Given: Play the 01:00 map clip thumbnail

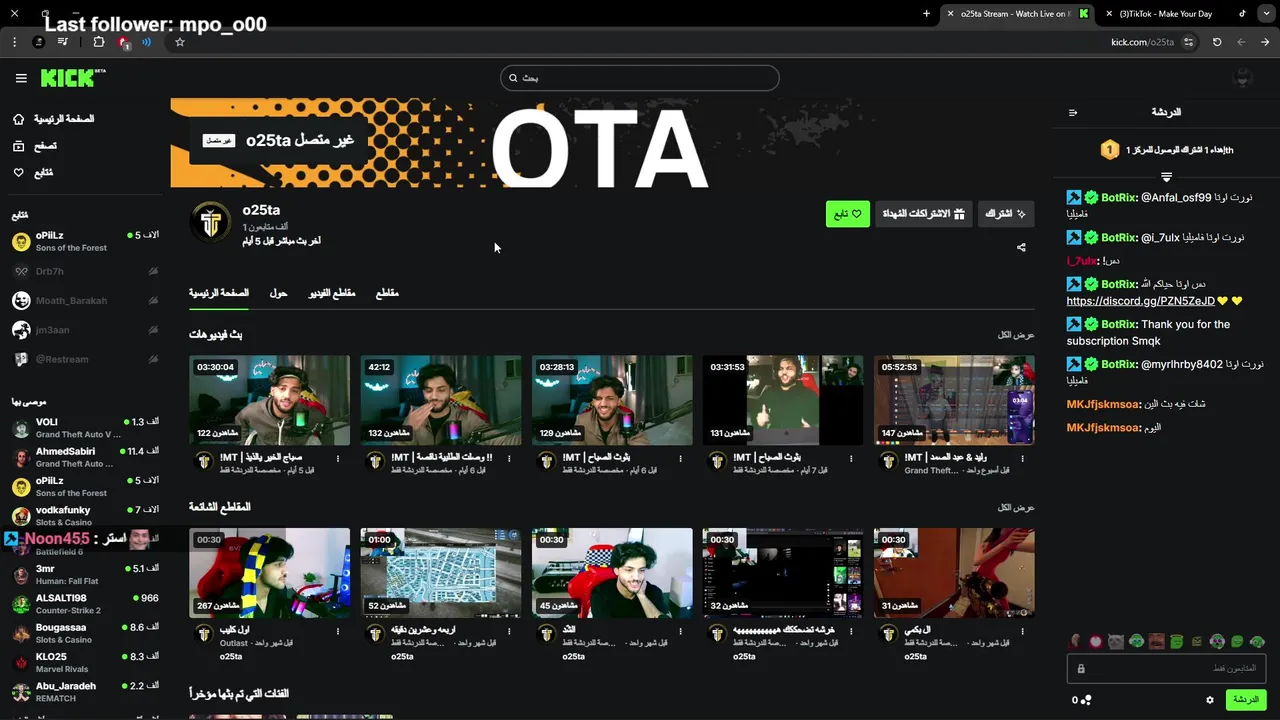Looking at the screenshot, I should tap(440, 573).
